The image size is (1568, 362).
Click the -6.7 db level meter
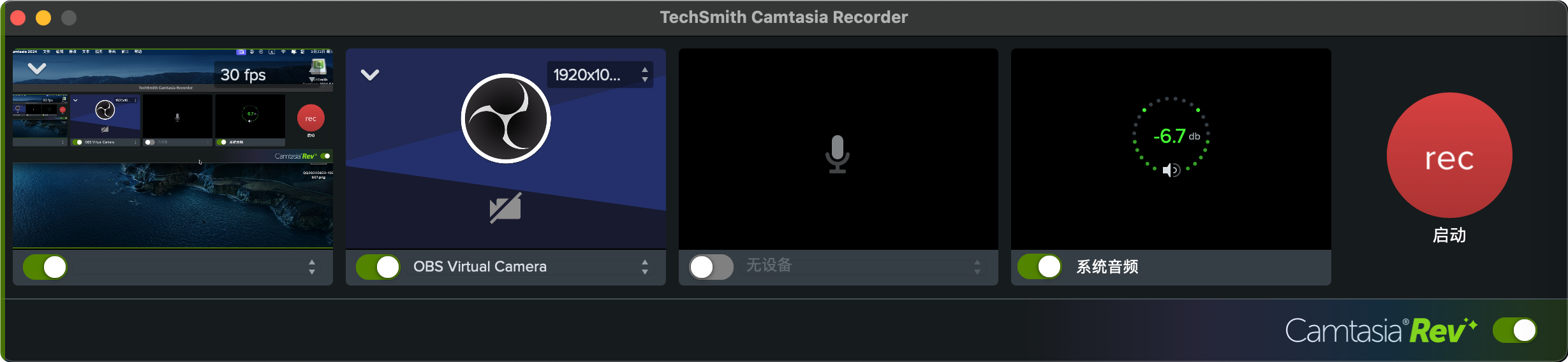pos(1171,136)
